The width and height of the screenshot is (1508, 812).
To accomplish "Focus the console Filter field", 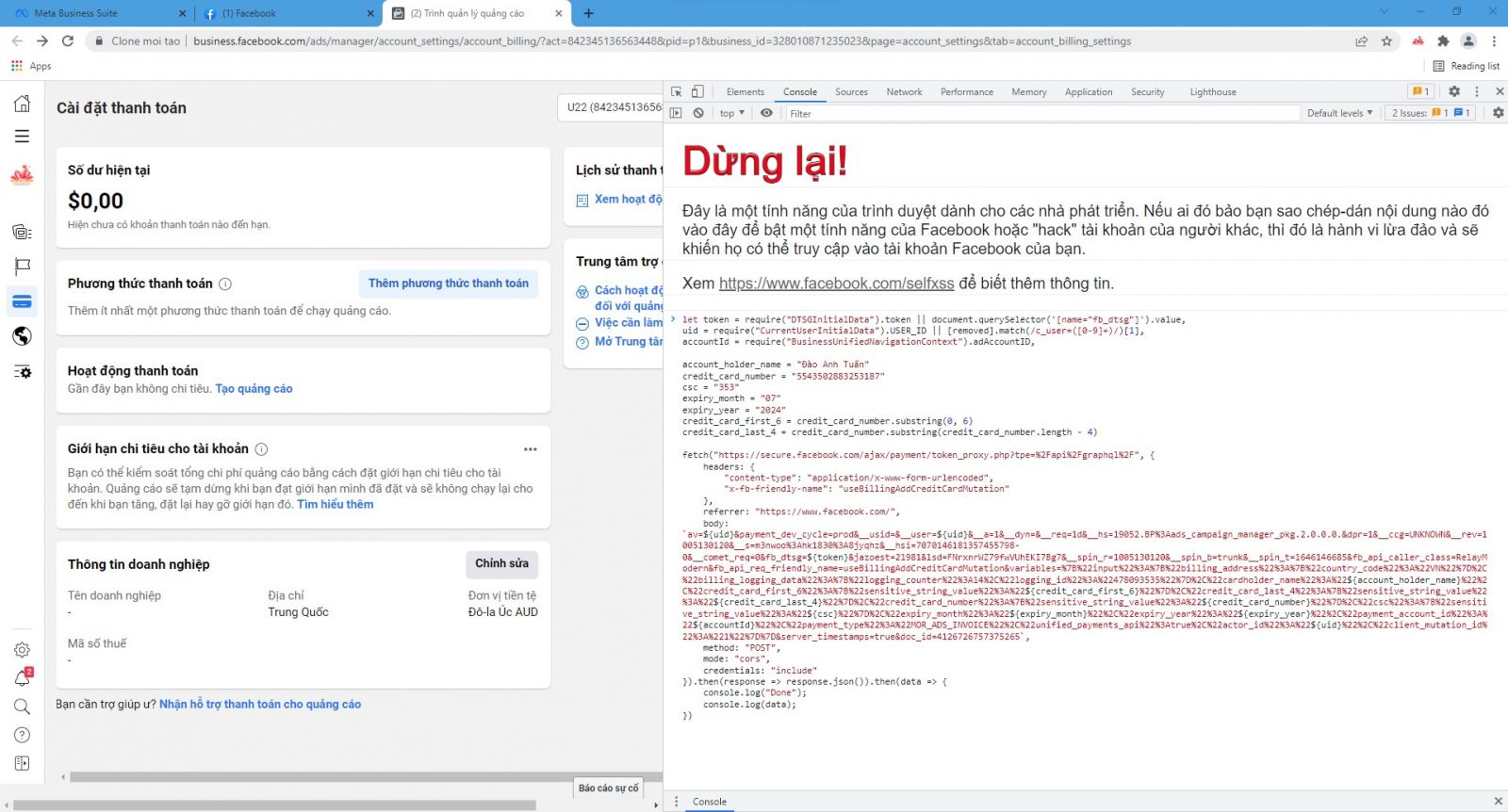I will pyautogui.click(x=1041, y=113).
